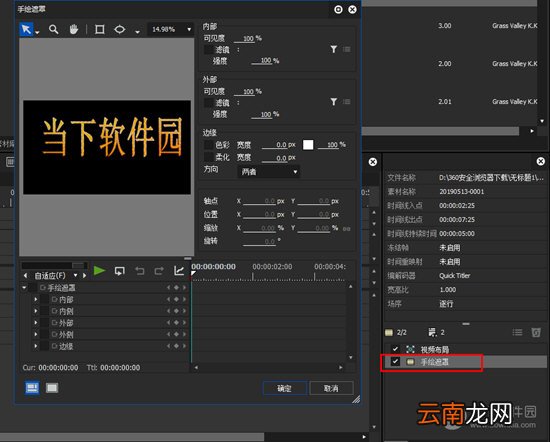Screen dimensions: 550x442
Task: Open the keyframe graph curve icon
Action: 179,271
